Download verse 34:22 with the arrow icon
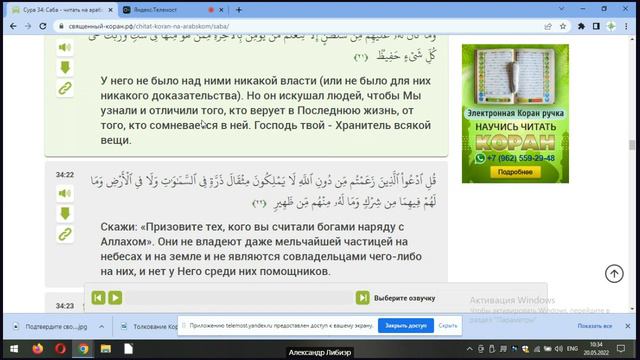Viewport: 640px width, 360px height. [65, 213]
